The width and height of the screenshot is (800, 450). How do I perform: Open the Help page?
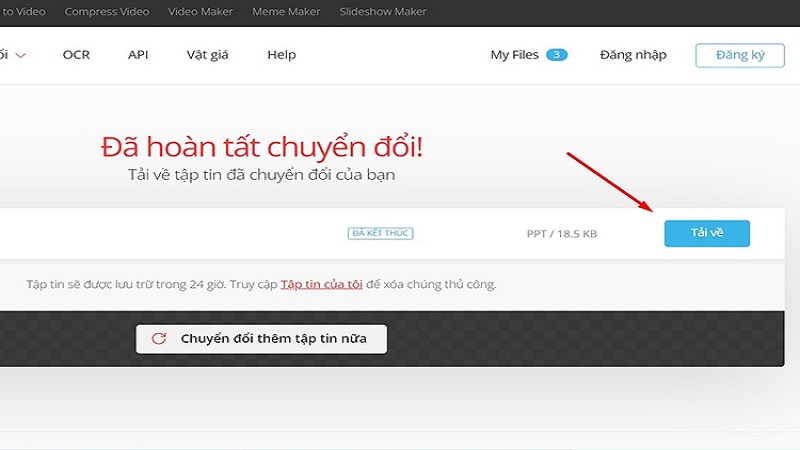[281, 55]
